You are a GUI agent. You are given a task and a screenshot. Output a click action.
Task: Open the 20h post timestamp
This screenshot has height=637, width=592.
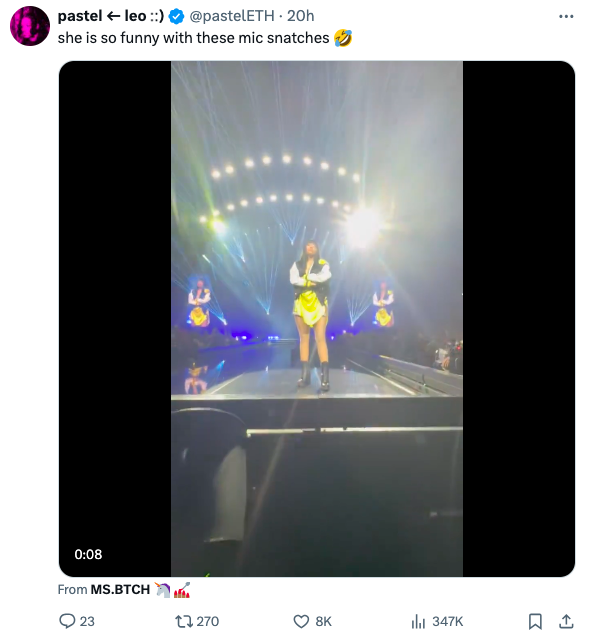pos(301,16)
